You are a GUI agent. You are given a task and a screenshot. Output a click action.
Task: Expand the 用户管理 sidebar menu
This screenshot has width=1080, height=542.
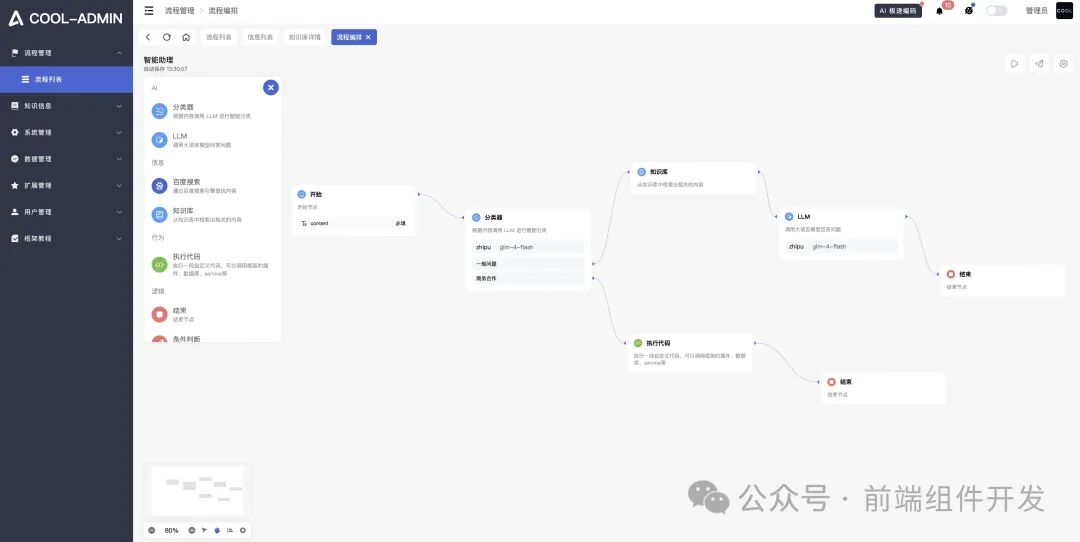pos(66,211)
